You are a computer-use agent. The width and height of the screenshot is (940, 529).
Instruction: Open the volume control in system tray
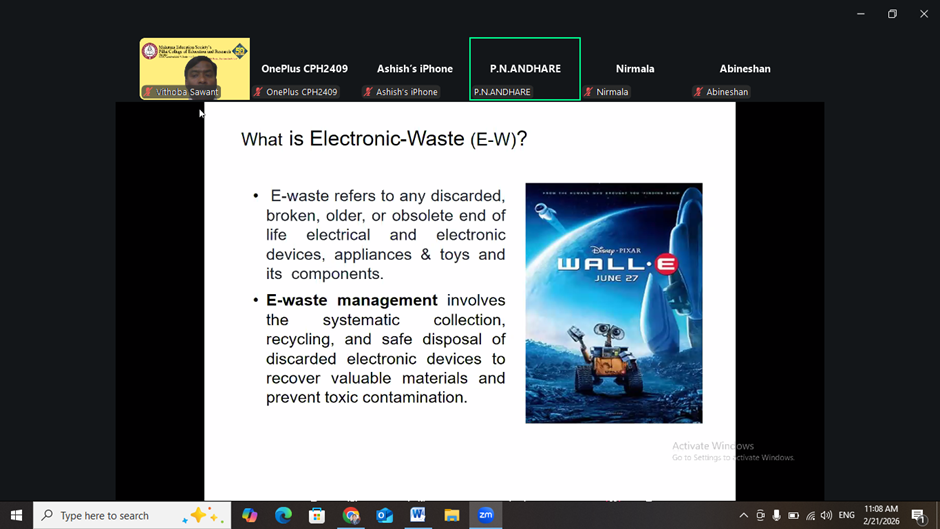(x=826, y=515)
